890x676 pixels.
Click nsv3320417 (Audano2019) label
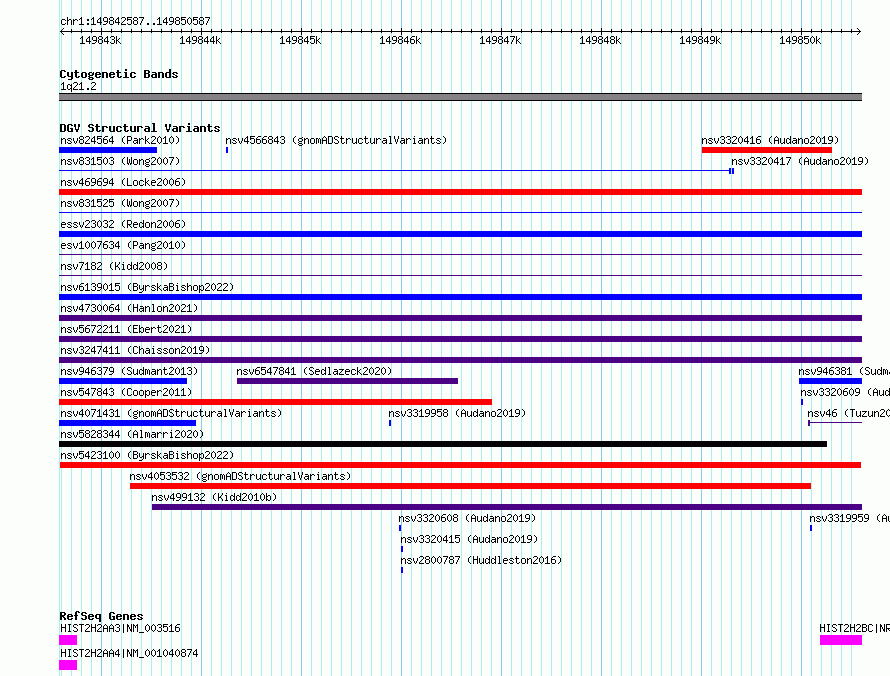coord(800,161)
